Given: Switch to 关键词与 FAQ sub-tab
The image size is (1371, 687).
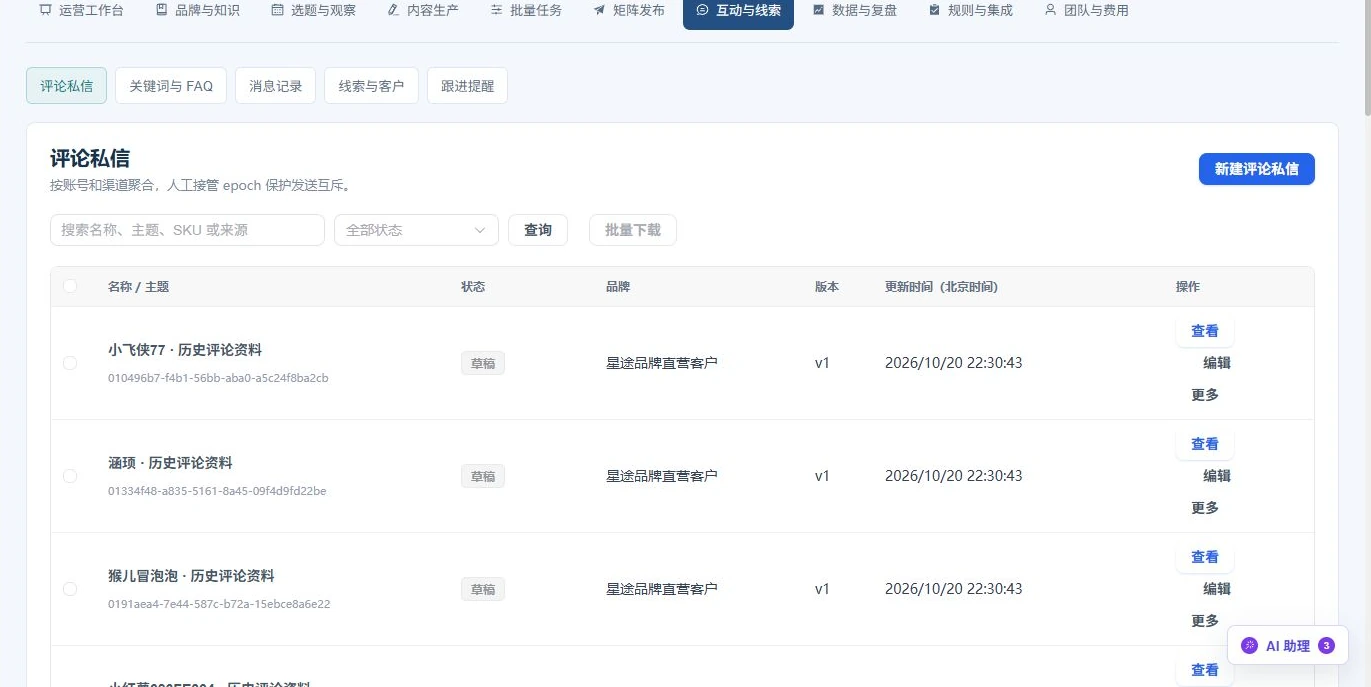Looking at the screenshot, I should pyautogui.click(x=171, y=86).
